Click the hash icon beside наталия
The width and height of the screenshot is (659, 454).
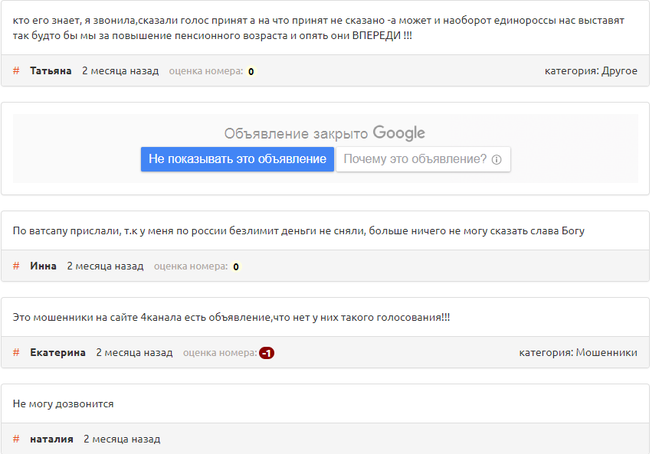pos(16,439)
